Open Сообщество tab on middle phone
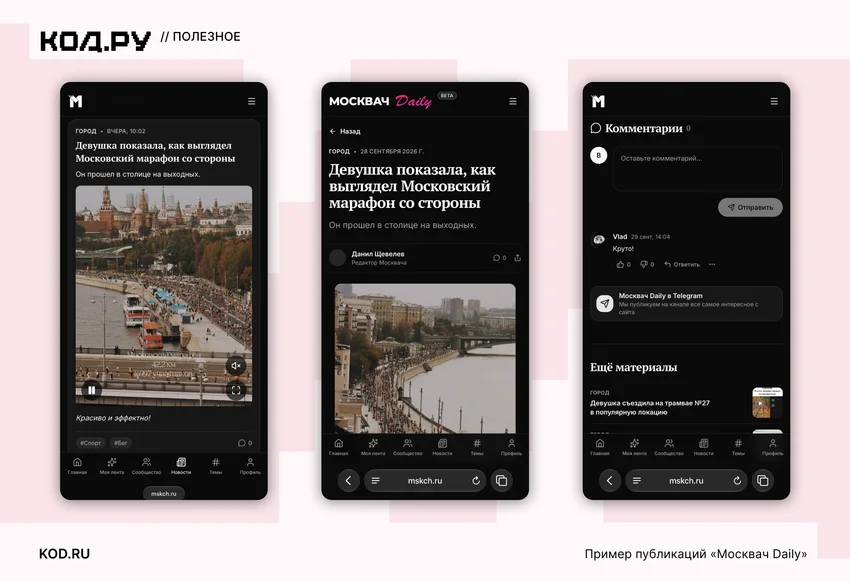 (408, 447)
